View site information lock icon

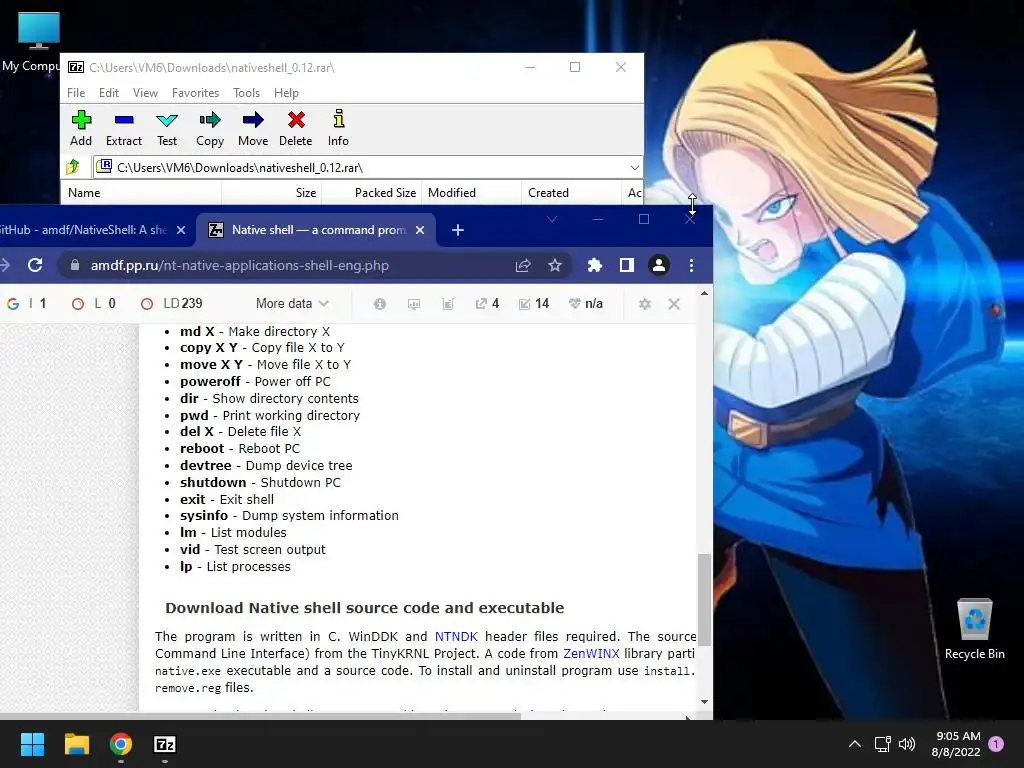[74, 265]
